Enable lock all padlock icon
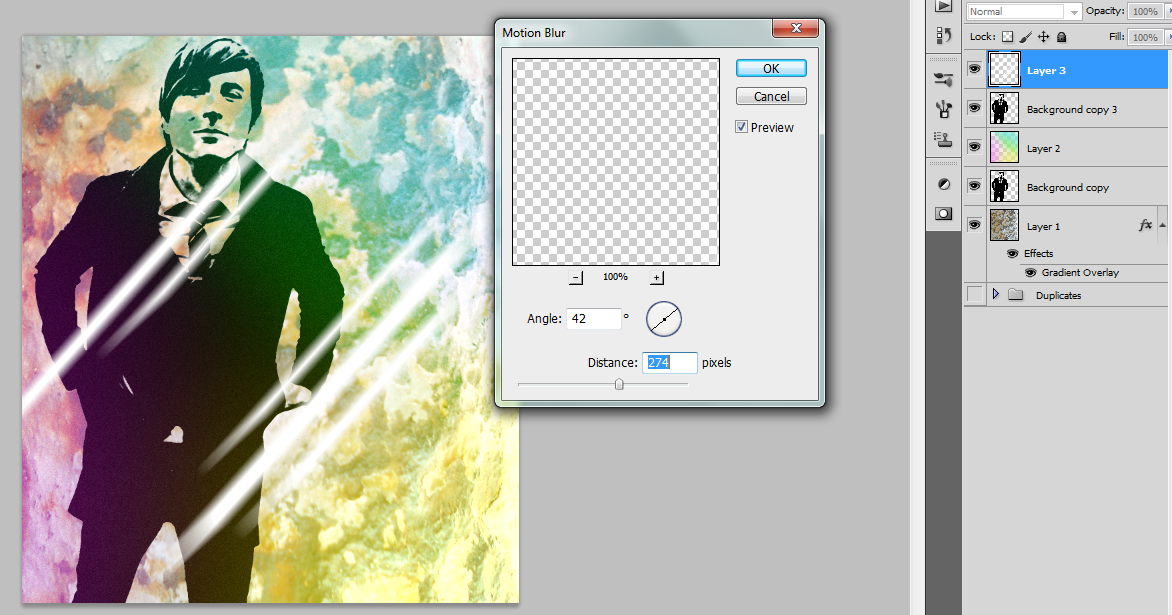1172x615 pixels. coord(1061,37)
